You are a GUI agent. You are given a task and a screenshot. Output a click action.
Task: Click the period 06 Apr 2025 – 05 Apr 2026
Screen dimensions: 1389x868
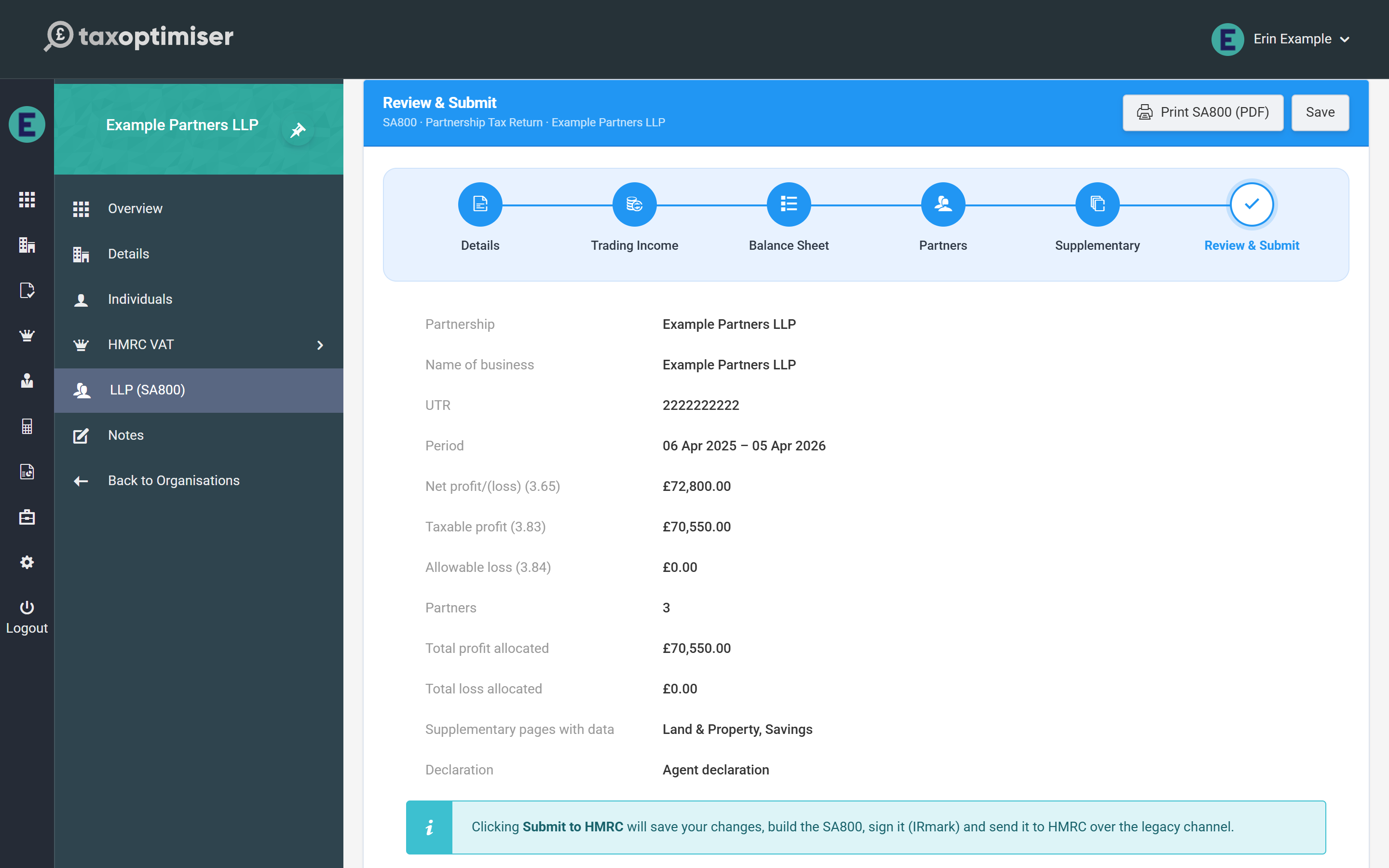pos(744,446)
